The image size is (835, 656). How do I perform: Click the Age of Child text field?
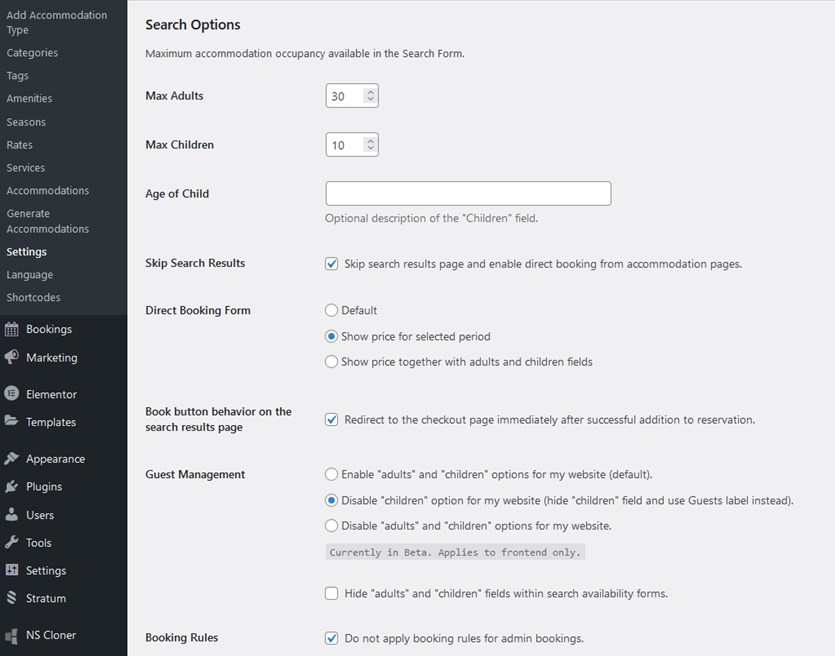(468, 193)
